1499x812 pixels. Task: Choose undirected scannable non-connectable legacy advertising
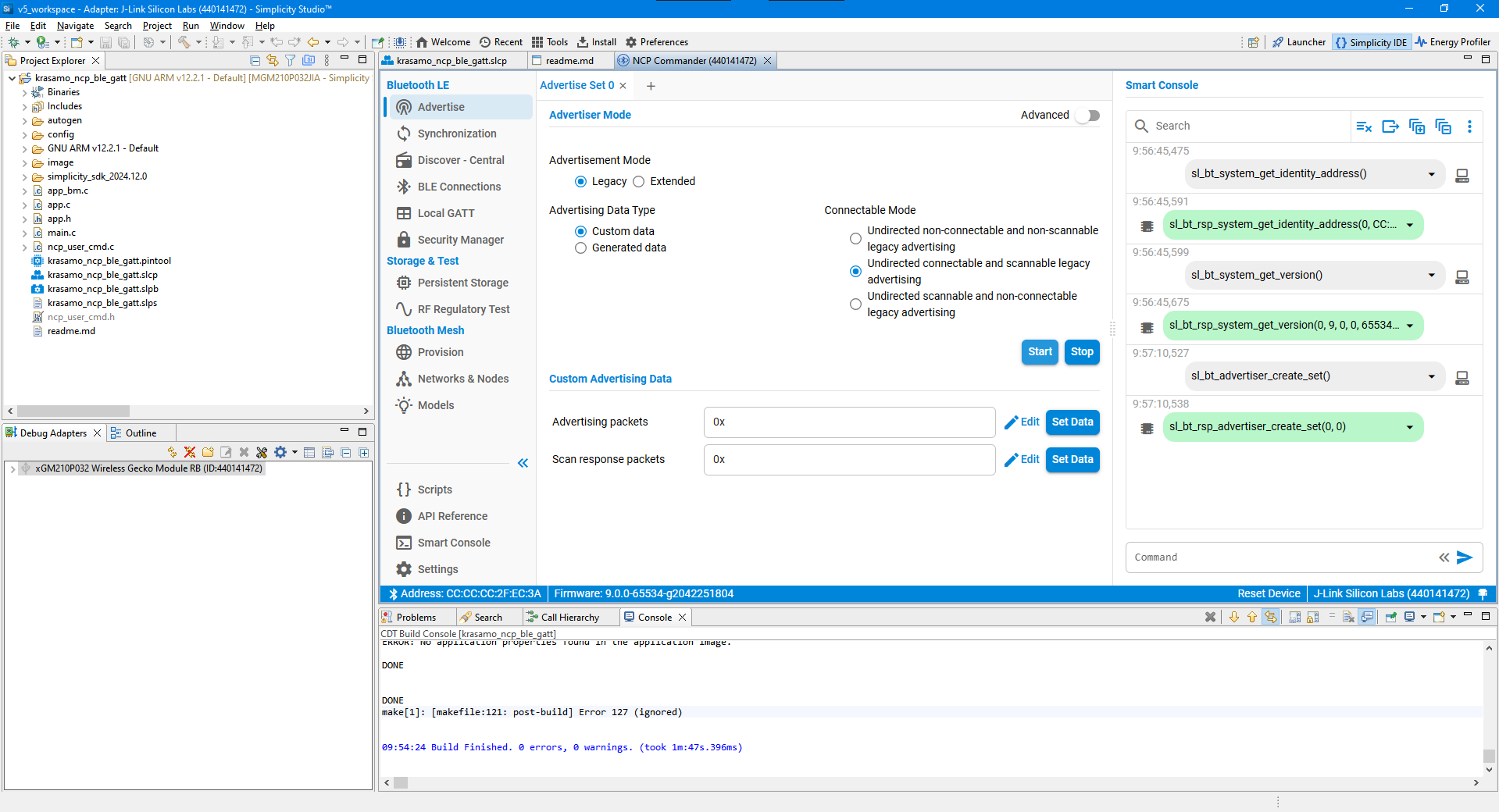(x=855, y=304)
